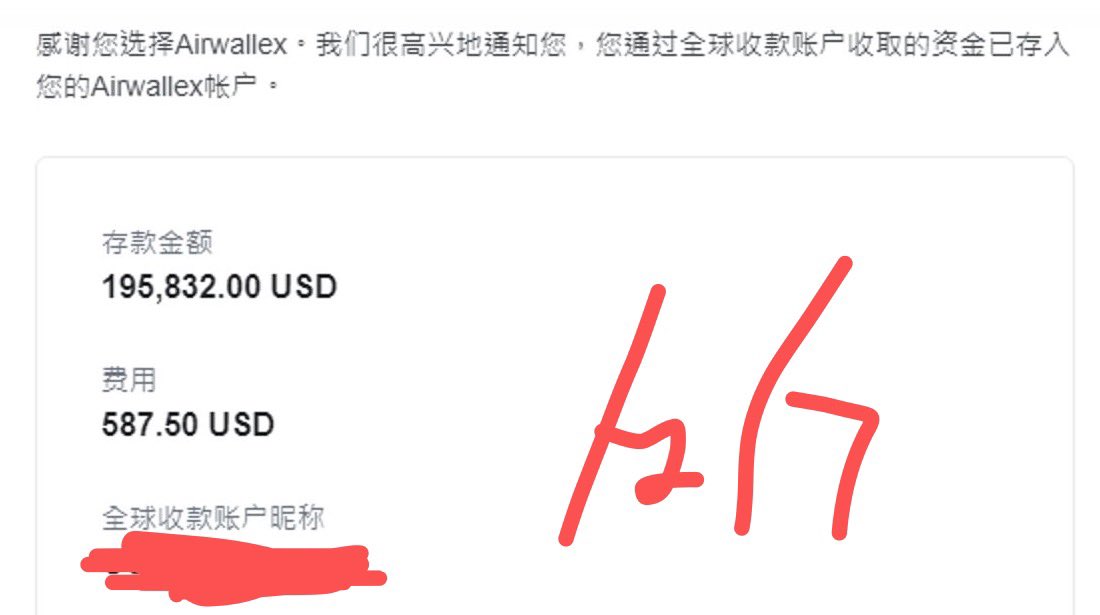Click the 费用 fee label
This screenshot has height=615, width=1100.
[x=129, y=379]
